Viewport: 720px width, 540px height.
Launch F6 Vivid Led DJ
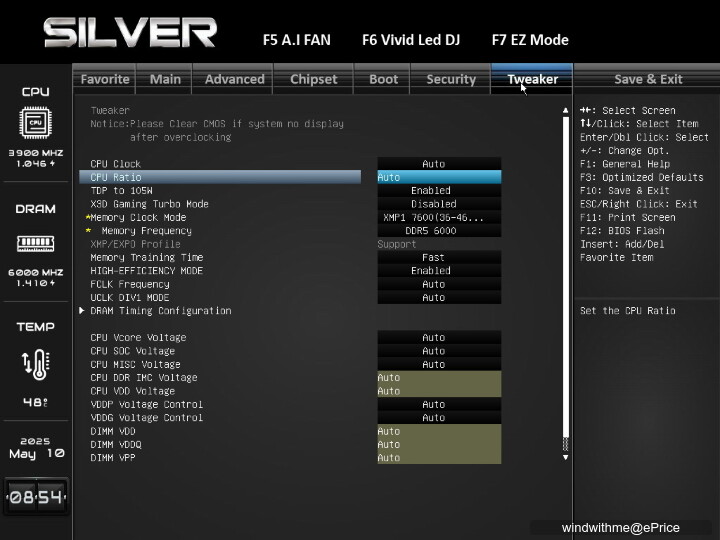411,40
